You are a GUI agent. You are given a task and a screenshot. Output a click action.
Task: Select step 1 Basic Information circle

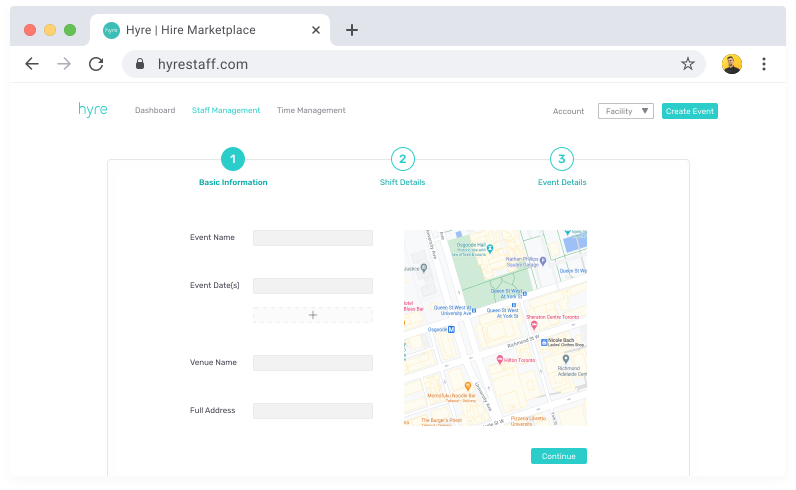(x=233, y=159)
